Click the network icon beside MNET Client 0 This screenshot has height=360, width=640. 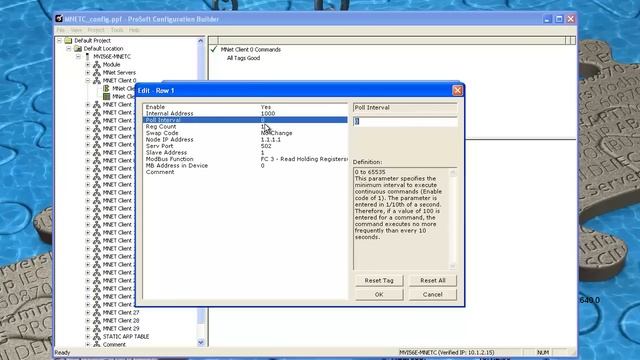97,80
